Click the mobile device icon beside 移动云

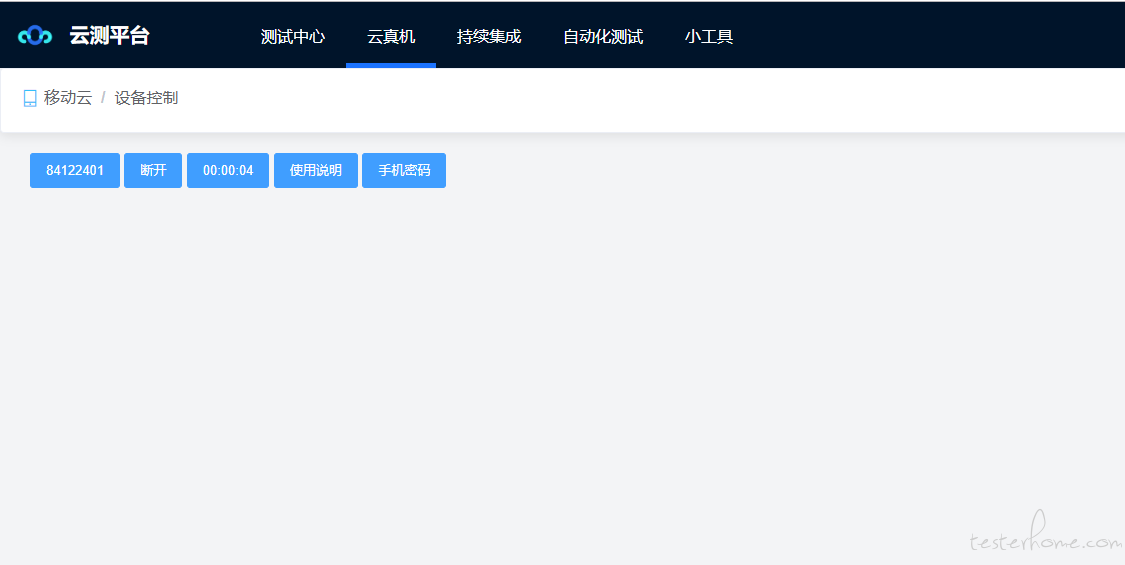tap(30, 98)
